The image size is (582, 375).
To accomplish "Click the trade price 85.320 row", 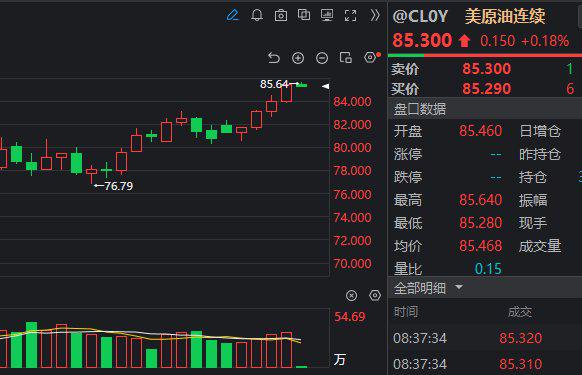I will click(520, 338).
